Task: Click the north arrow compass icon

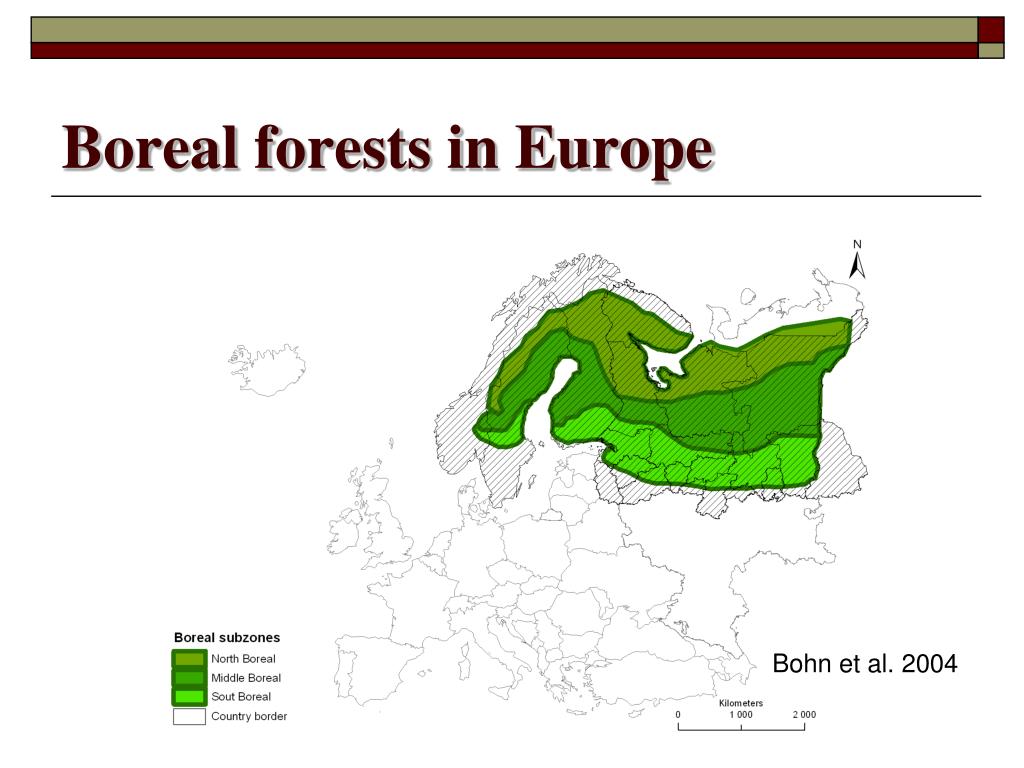Action: point(857,259)
